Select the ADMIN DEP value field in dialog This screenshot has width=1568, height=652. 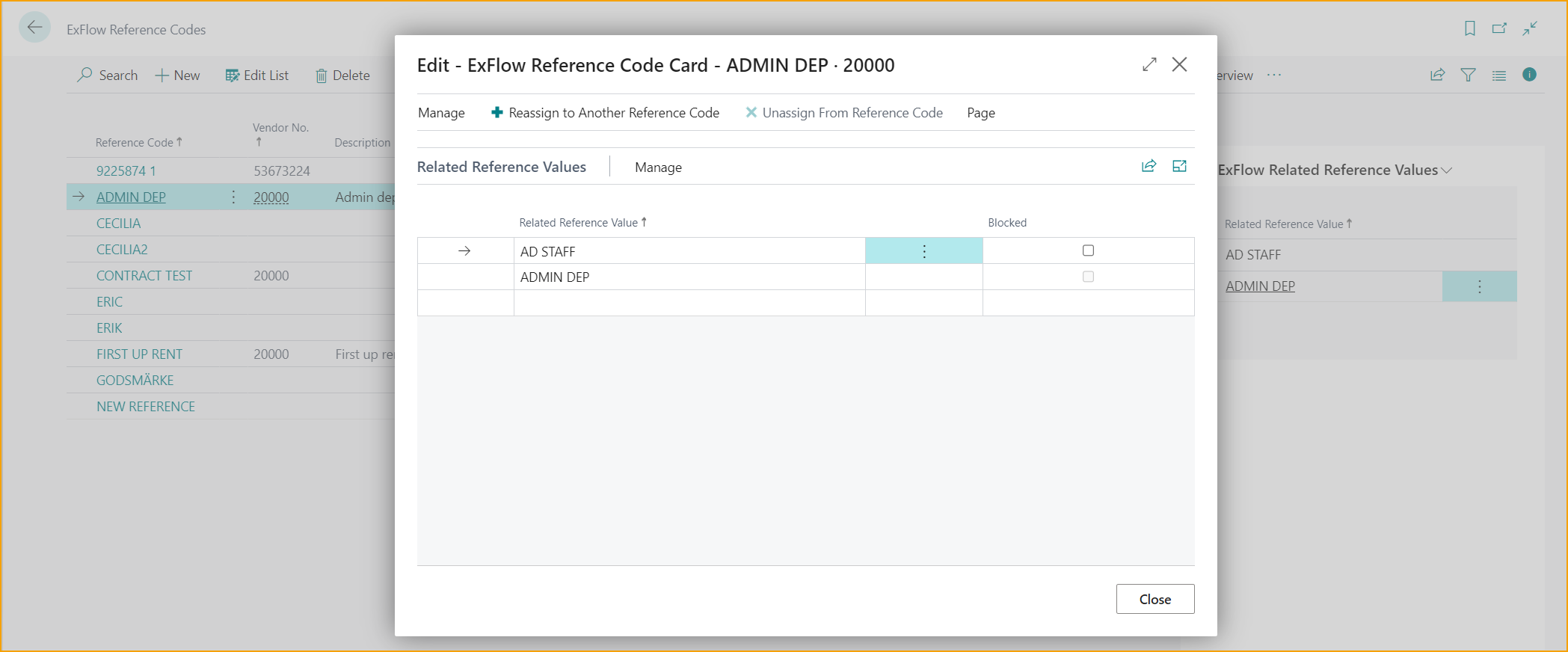tap(689, 277)
